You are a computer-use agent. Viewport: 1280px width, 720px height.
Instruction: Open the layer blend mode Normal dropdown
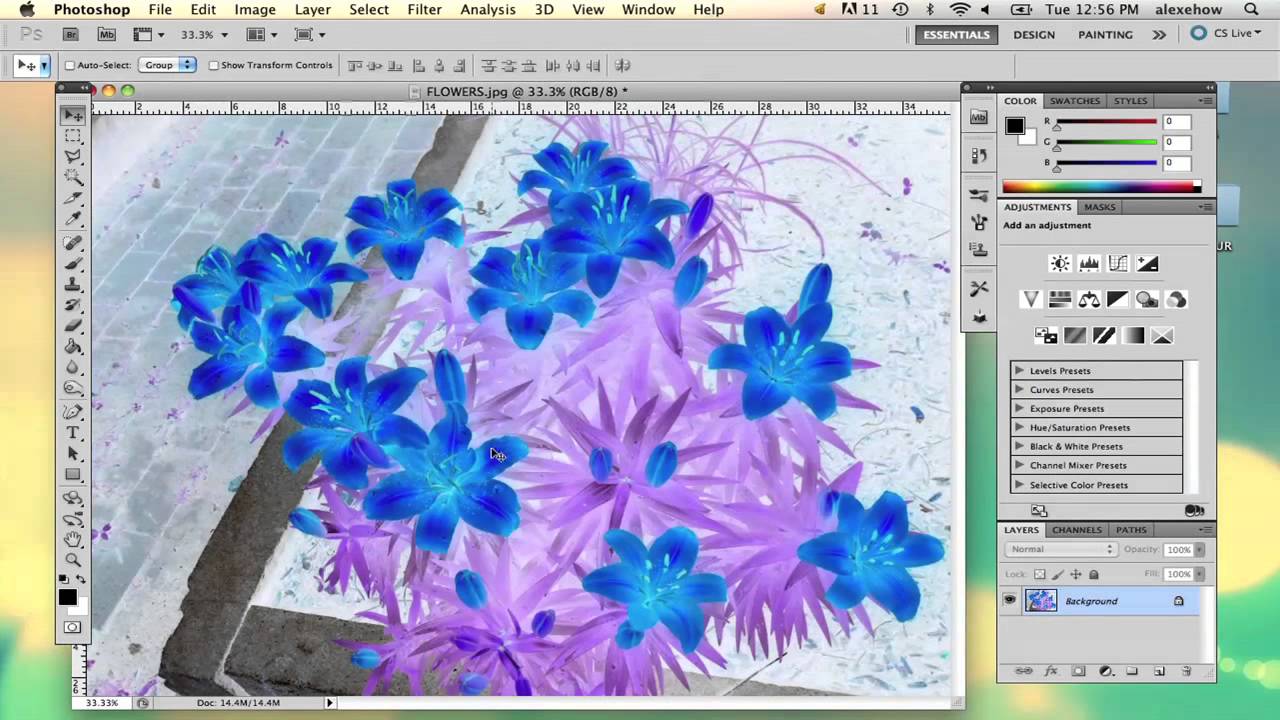tap(1062, 549)
